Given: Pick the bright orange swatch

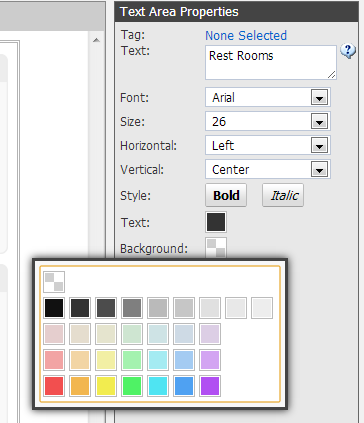Looking at the screenshot, I should pyautogui.click(x=80, y=386).
